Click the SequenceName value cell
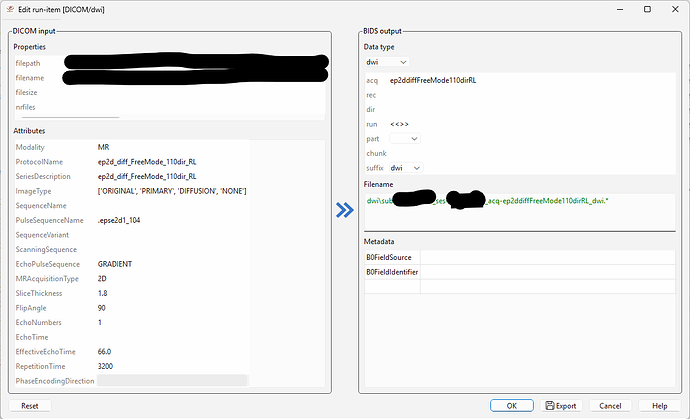Screen dimensions: 690x419 pos(172,206)
